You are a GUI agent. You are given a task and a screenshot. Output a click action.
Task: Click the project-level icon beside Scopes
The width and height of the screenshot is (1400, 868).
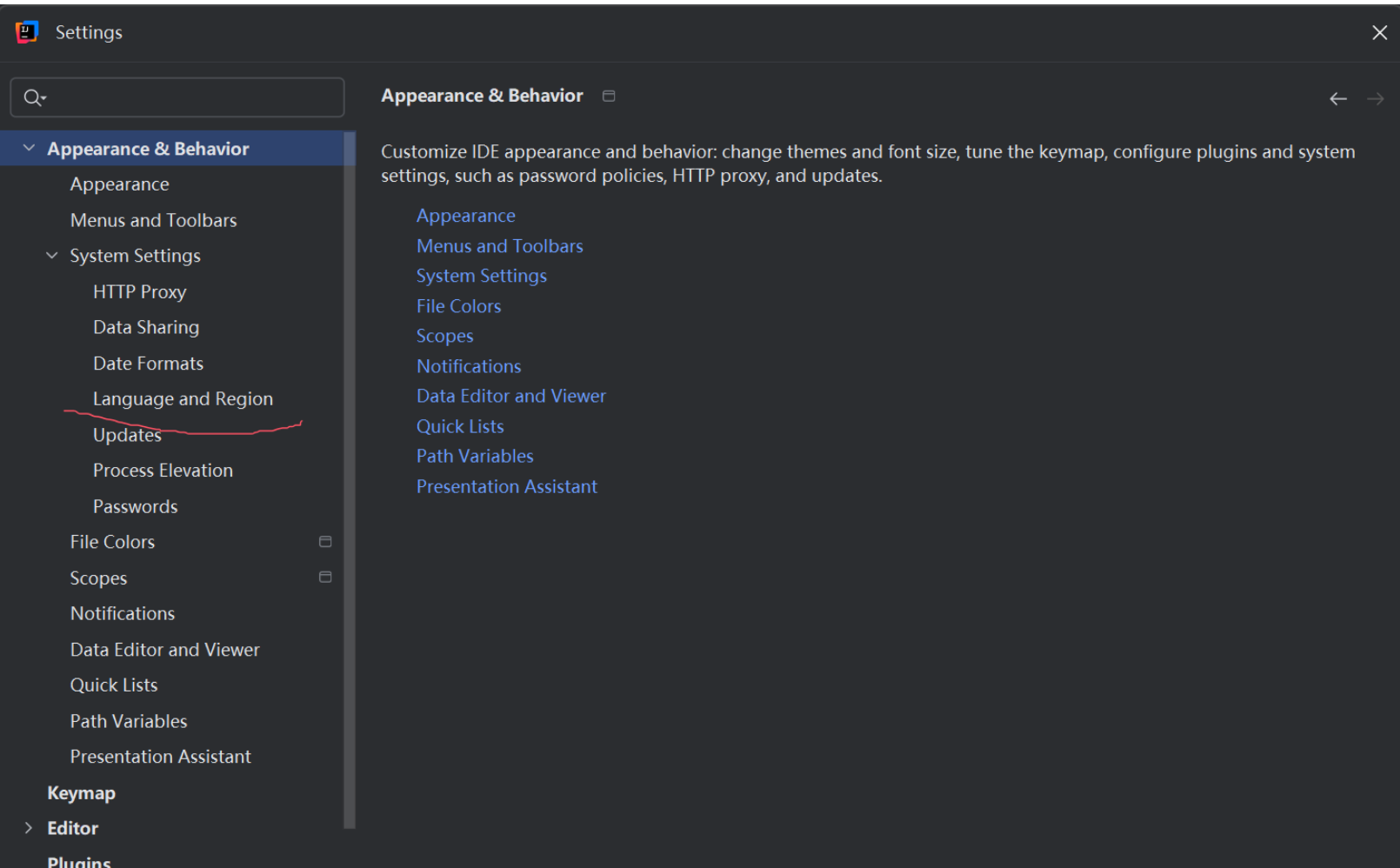click(x=325, y=578)
